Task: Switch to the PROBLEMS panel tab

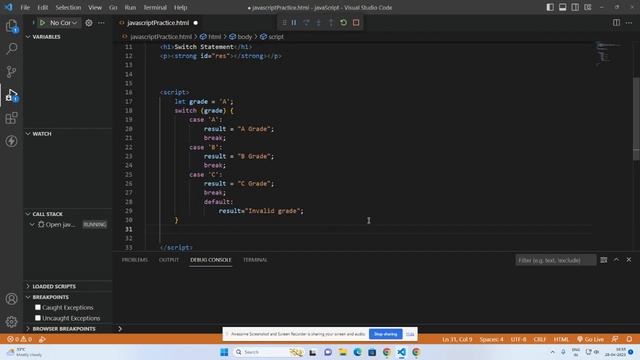Action: (135, 260)
